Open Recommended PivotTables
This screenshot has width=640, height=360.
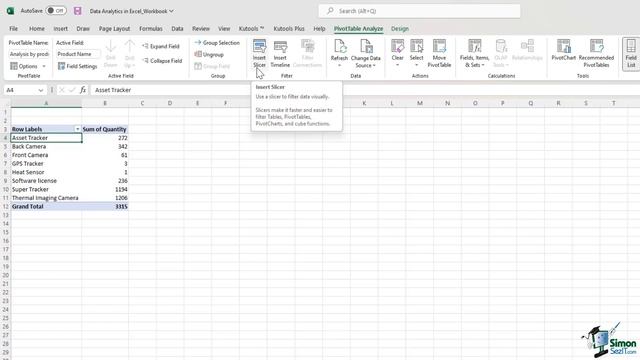tap(596, 53)
